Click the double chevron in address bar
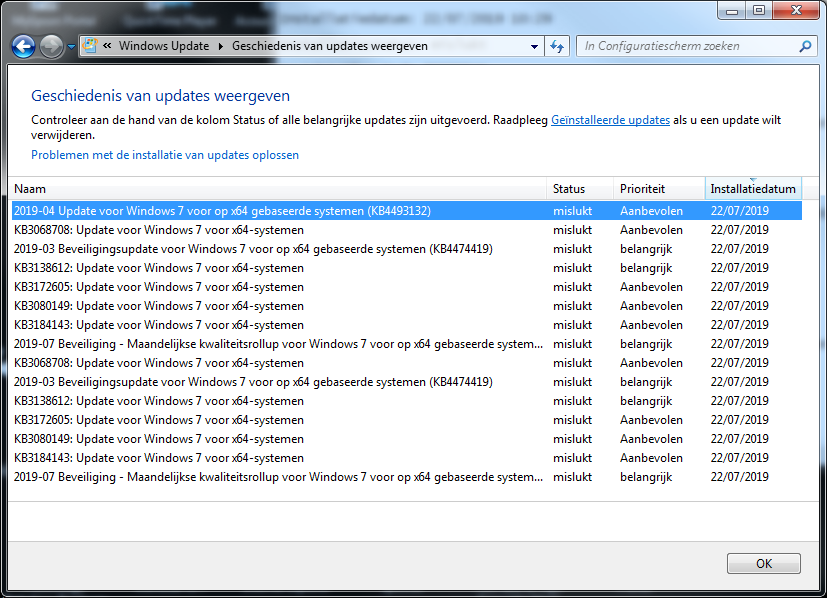827x598 pixels. (107, 46)
